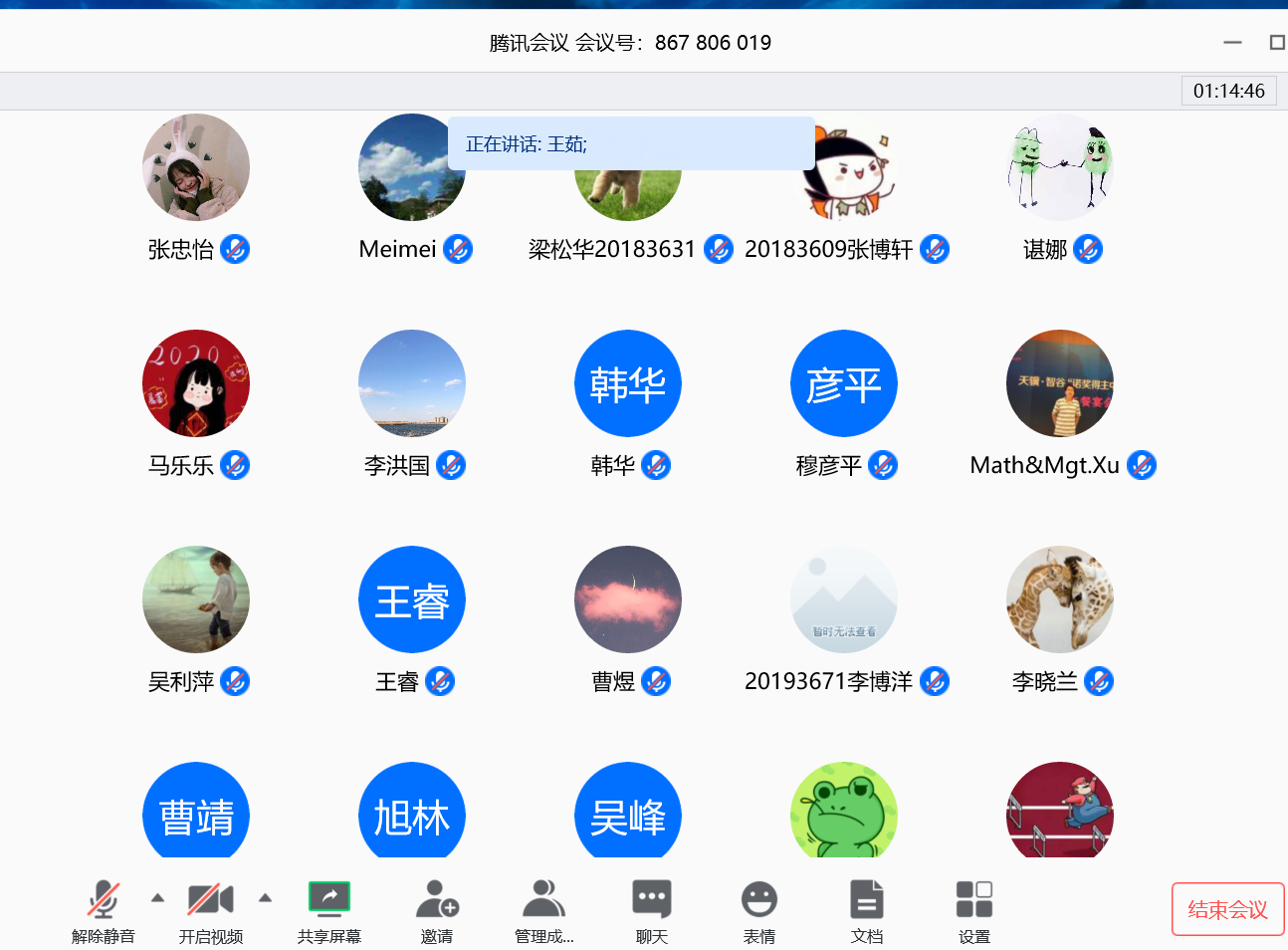Open the Documents (文档) icon

pos(866,900)
